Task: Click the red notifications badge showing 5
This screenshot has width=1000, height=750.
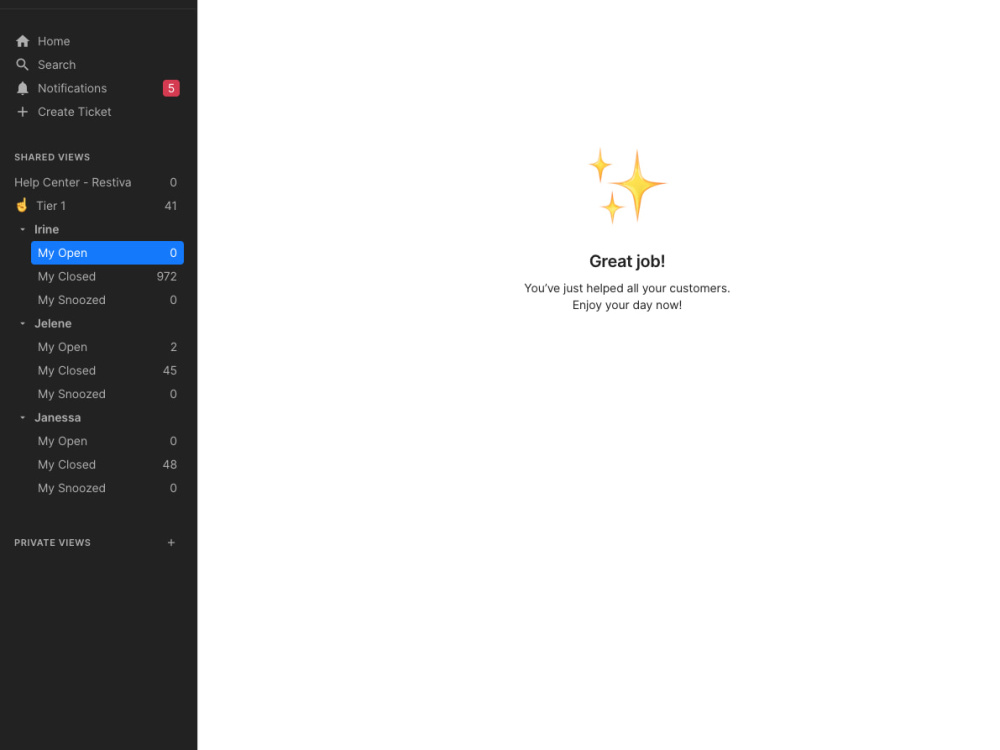Action: (171, 88)
